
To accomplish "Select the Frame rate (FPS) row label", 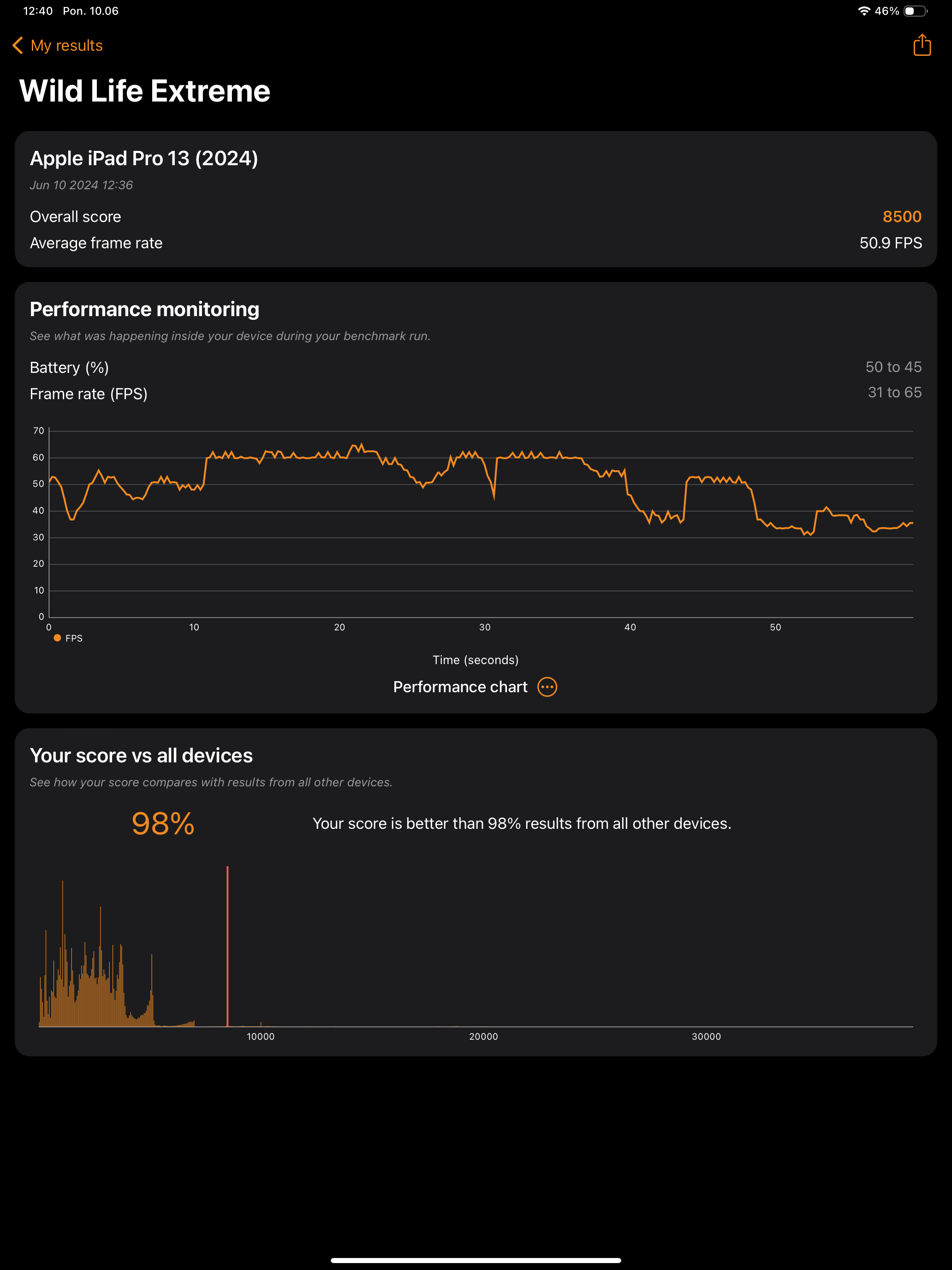I will (x=89, y=394).
